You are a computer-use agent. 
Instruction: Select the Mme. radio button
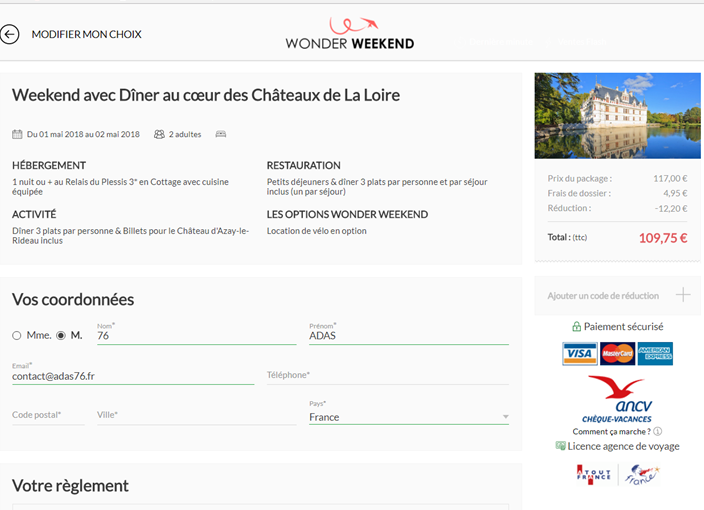click(x=17, y=335)
